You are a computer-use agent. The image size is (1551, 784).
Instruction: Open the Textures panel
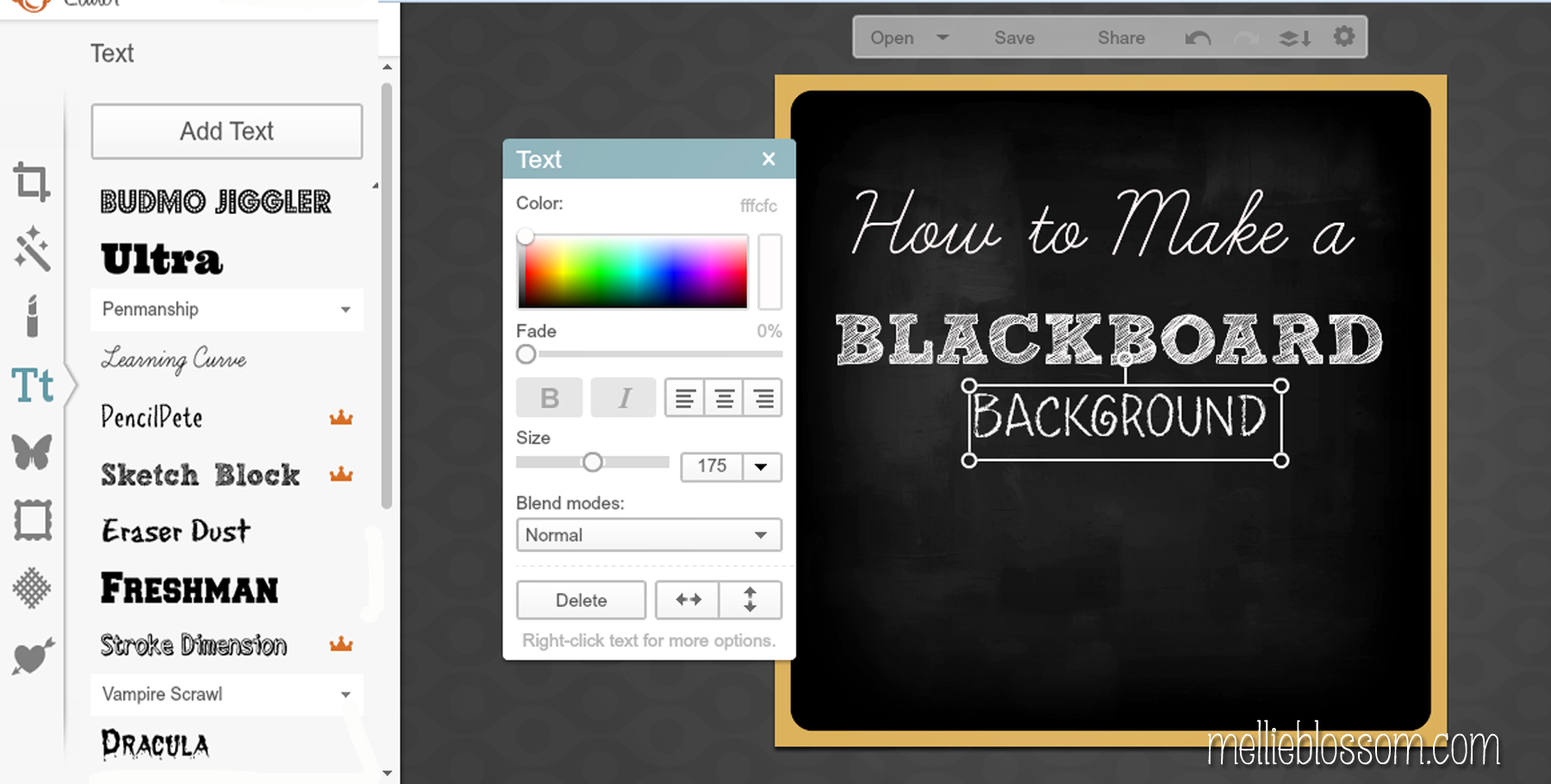click(x=32, y=588)
